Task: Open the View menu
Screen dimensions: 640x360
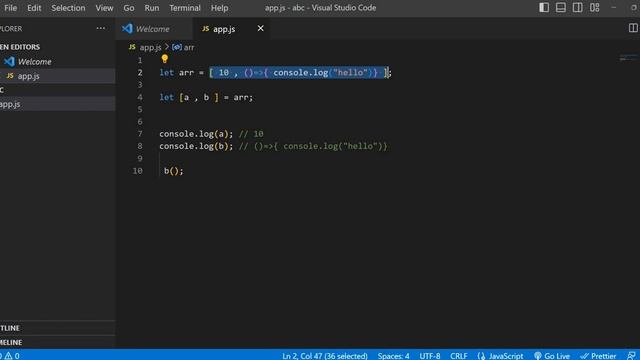Action: 104,8
